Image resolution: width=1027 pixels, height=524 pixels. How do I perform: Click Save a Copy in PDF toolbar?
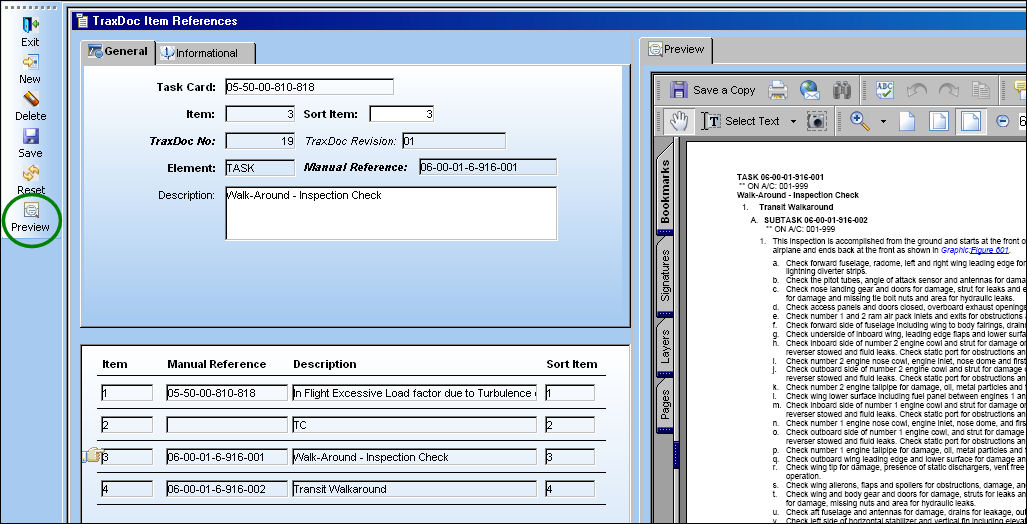(x=713, y=90)
